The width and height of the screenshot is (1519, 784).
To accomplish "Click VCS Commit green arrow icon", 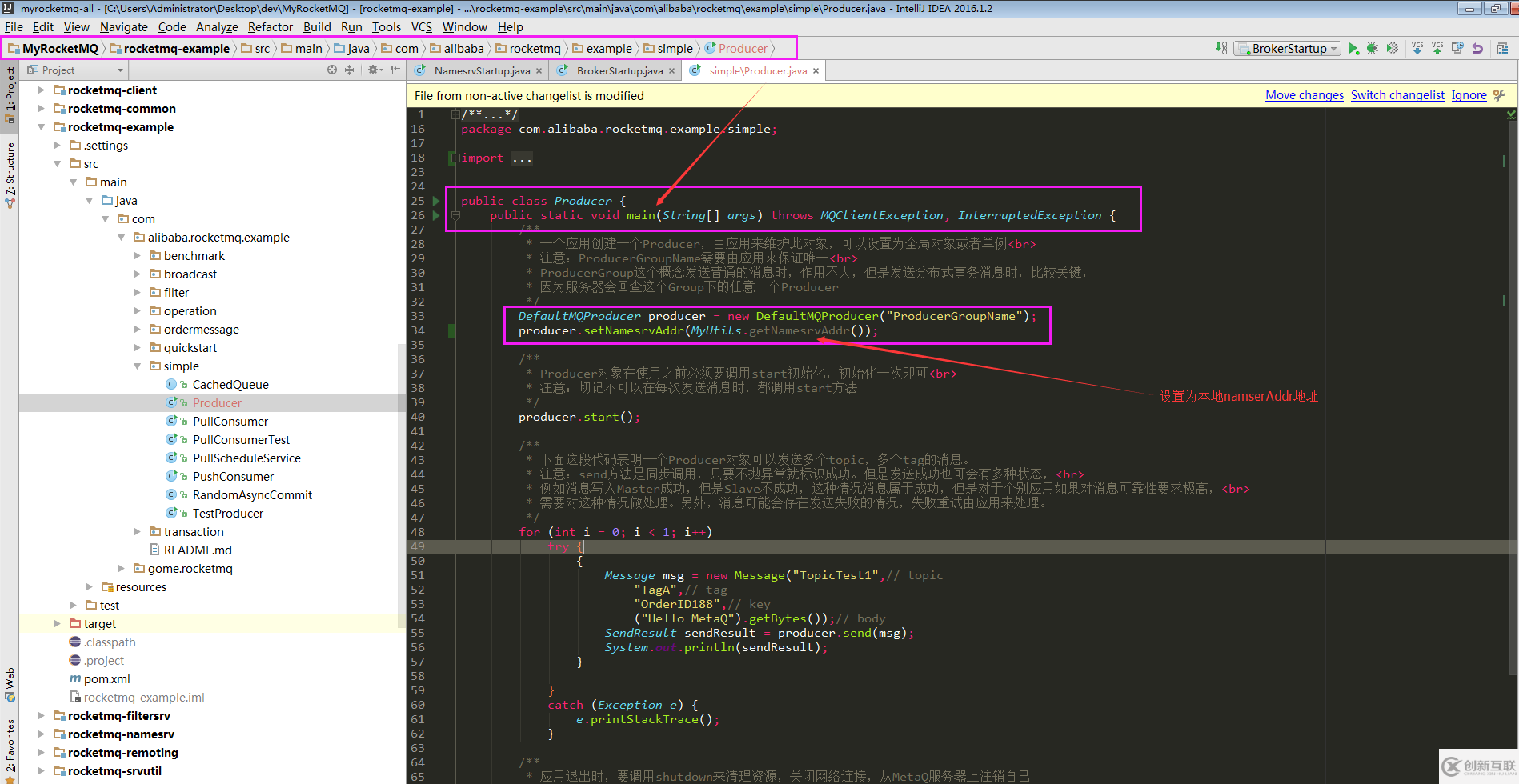I will [x=1437, y=49].
